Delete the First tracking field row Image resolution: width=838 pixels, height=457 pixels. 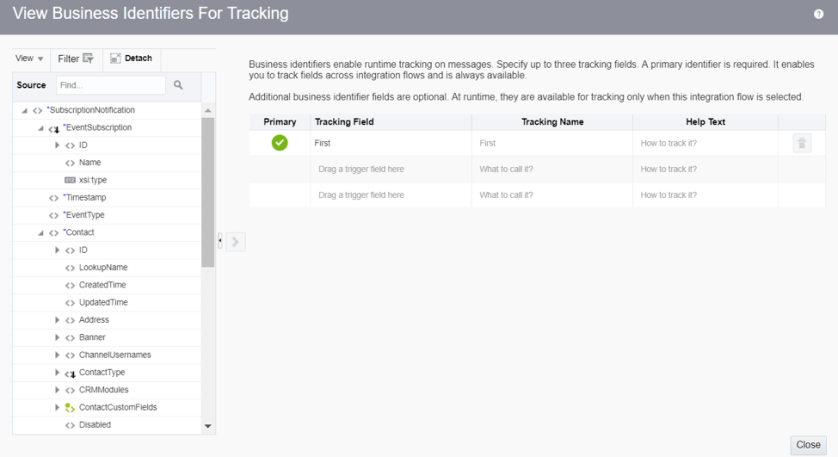pos(801,143)
